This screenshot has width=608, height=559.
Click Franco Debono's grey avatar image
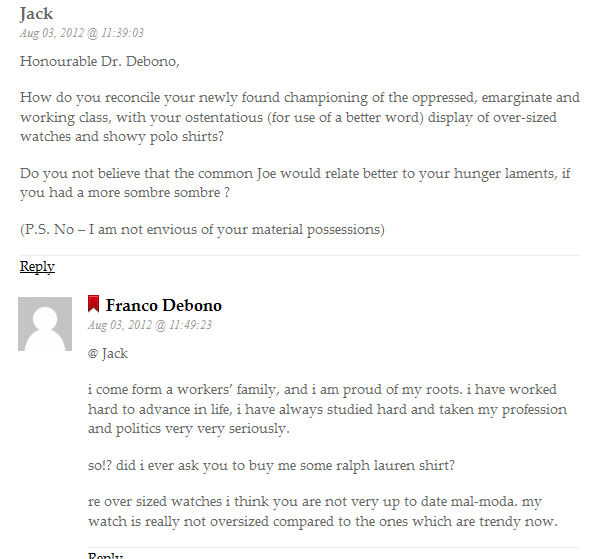[x=45, y=324]
